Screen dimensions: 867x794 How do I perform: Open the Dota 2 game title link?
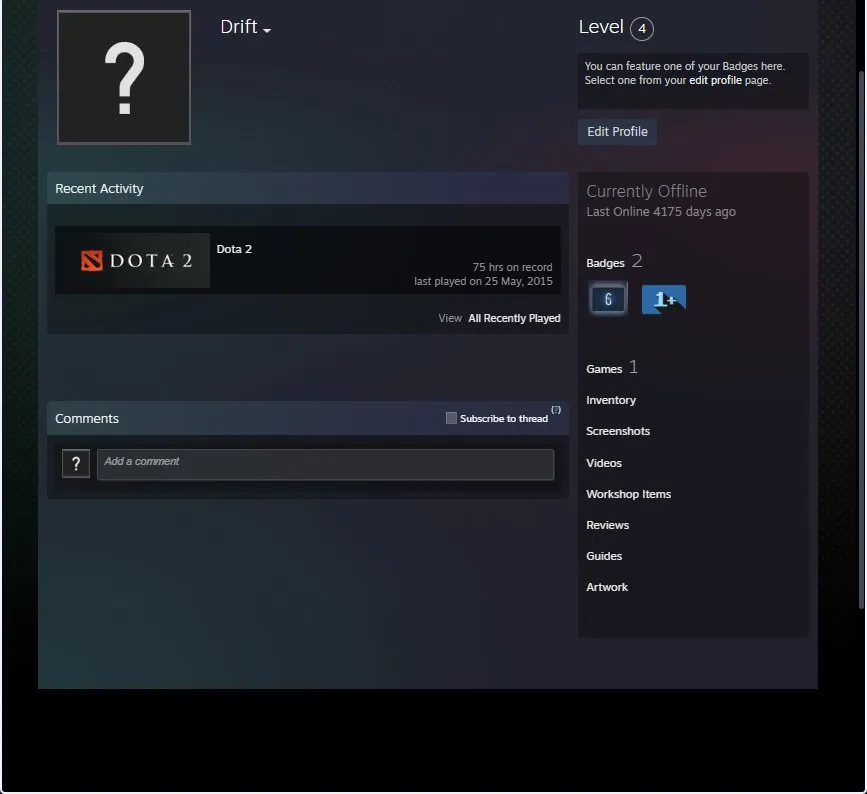click(234, 249)
